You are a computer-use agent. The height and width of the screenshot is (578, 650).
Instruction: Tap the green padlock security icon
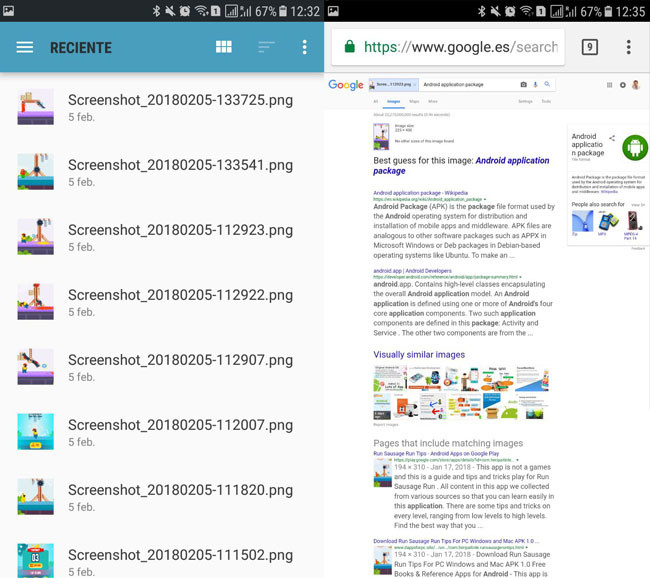[x=349, y=47]
